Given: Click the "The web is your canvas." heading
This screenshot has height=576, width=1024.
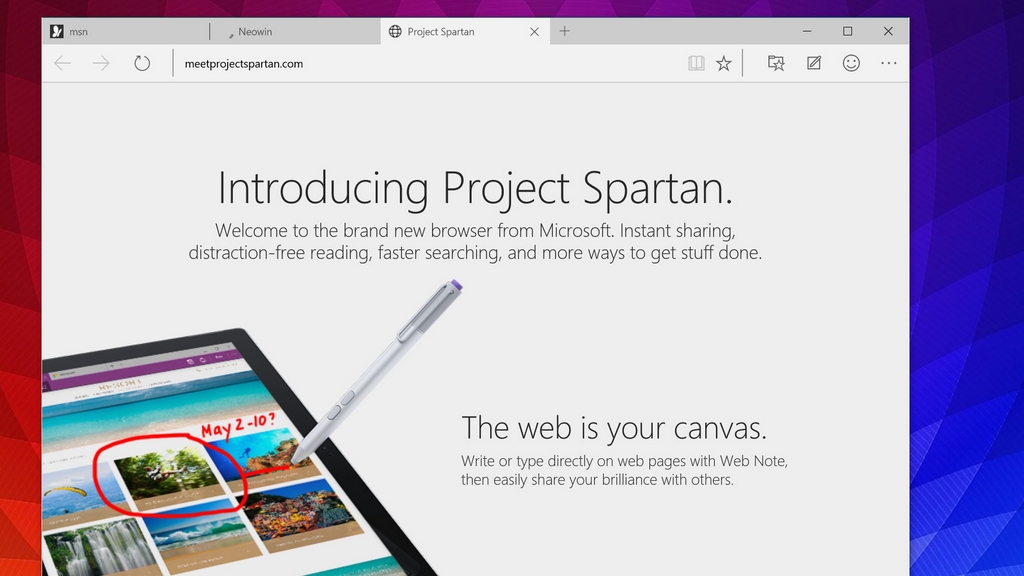Looking at the screenshot, I should [614, 428].
